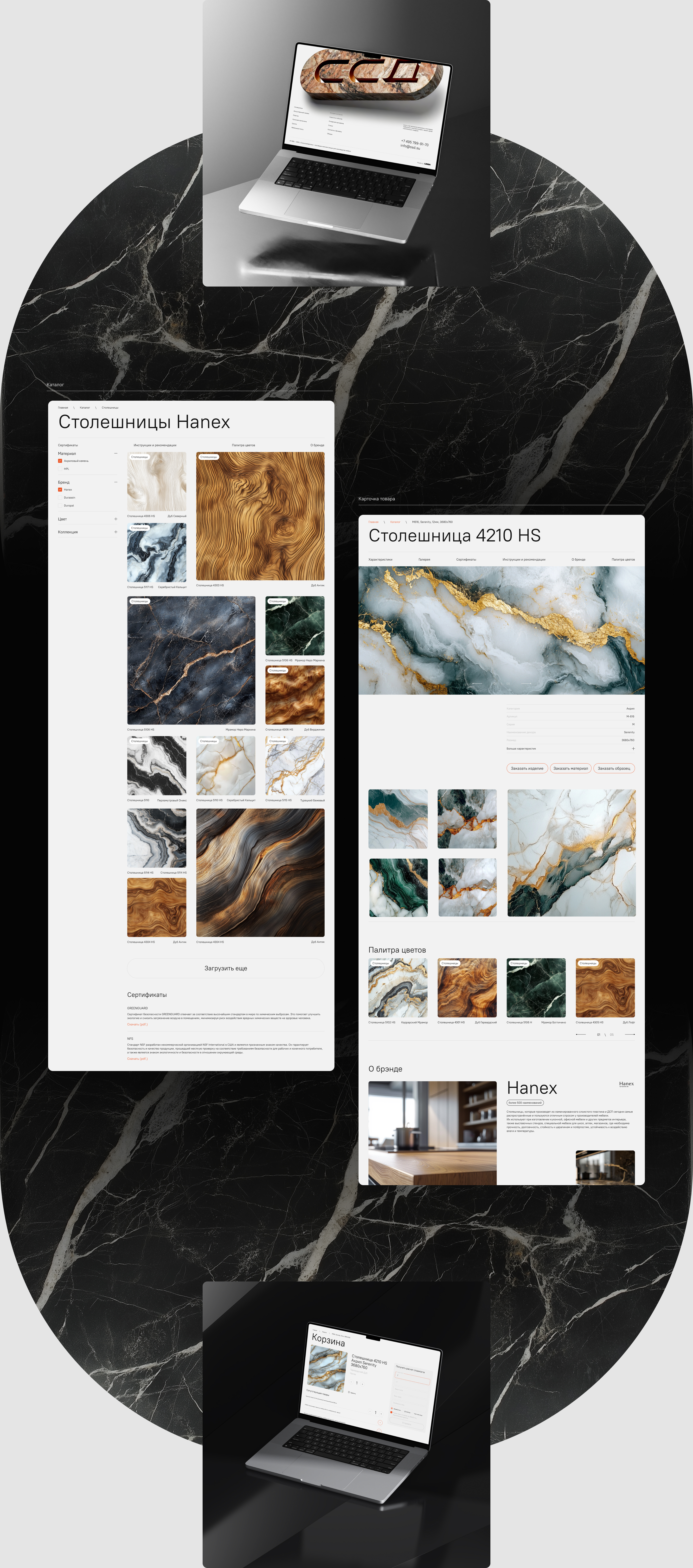Uncheck the Акриловый камень checkbox
693x1568 pixels.
point(60,461)
